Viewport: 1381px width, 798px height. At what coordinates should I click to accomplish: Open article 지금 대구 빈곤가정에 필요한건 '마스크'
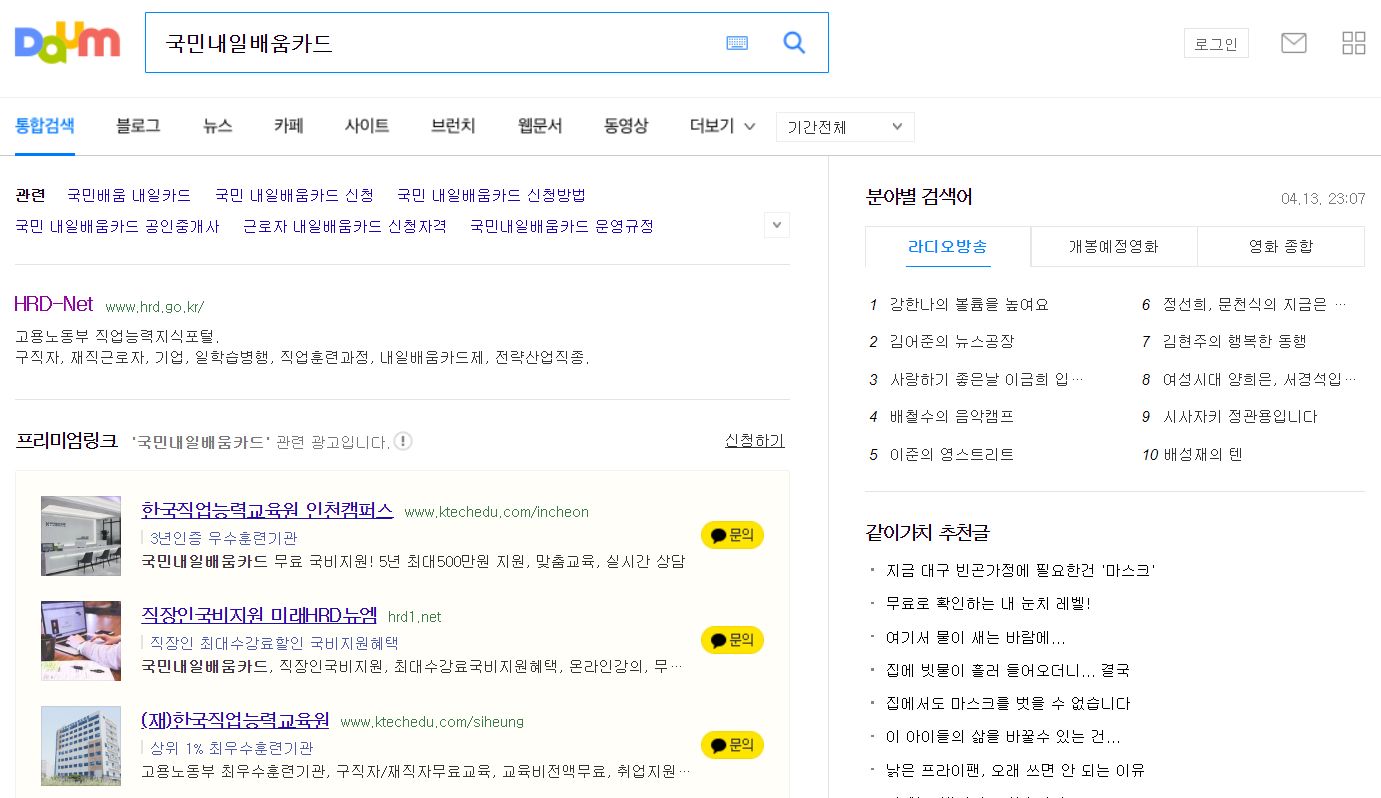[1021, 570]
